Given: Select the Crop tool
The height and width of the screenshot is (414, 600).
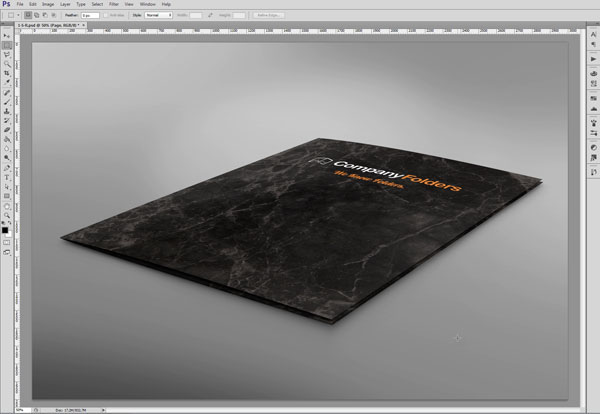Looking at the screenshot, I should pyautogui.click(x=7, y=73).
